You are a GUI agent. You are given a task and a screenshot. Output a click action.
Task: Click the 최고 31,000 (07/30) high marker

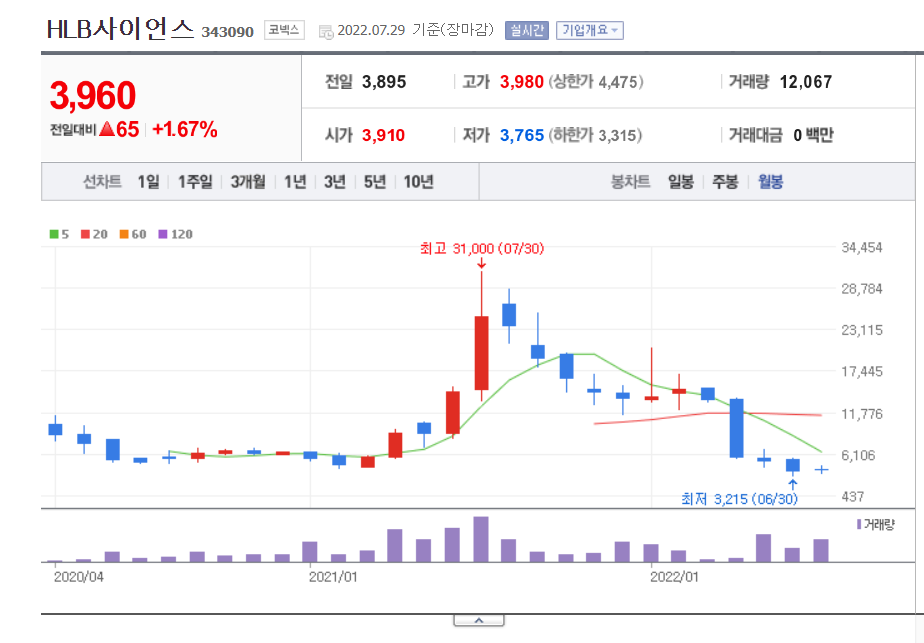tap(482, 249)
